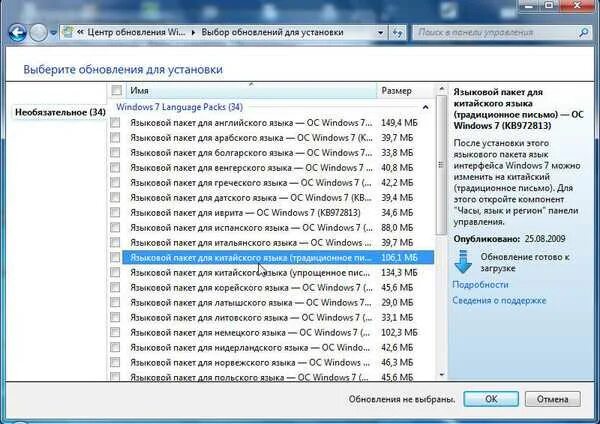The height and width of the screenshot is (424, 600).
Task: Select the row Языковой пакет для корейского языка
Action: 278,287
